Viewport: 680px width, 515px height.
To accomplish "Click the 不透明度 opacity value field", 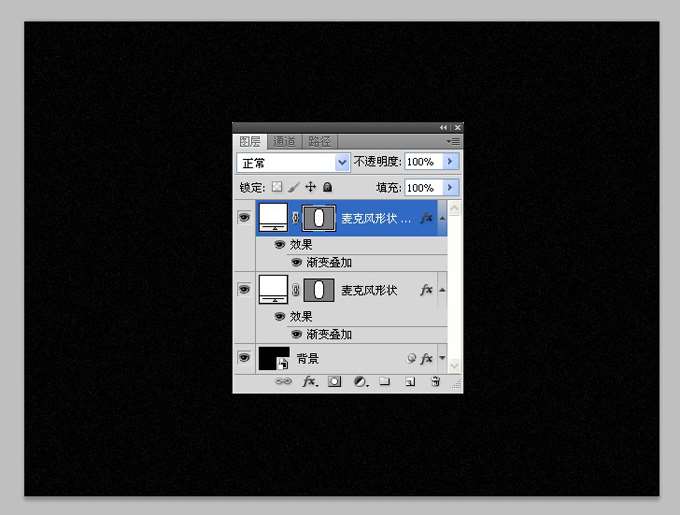I will point(423,162).
